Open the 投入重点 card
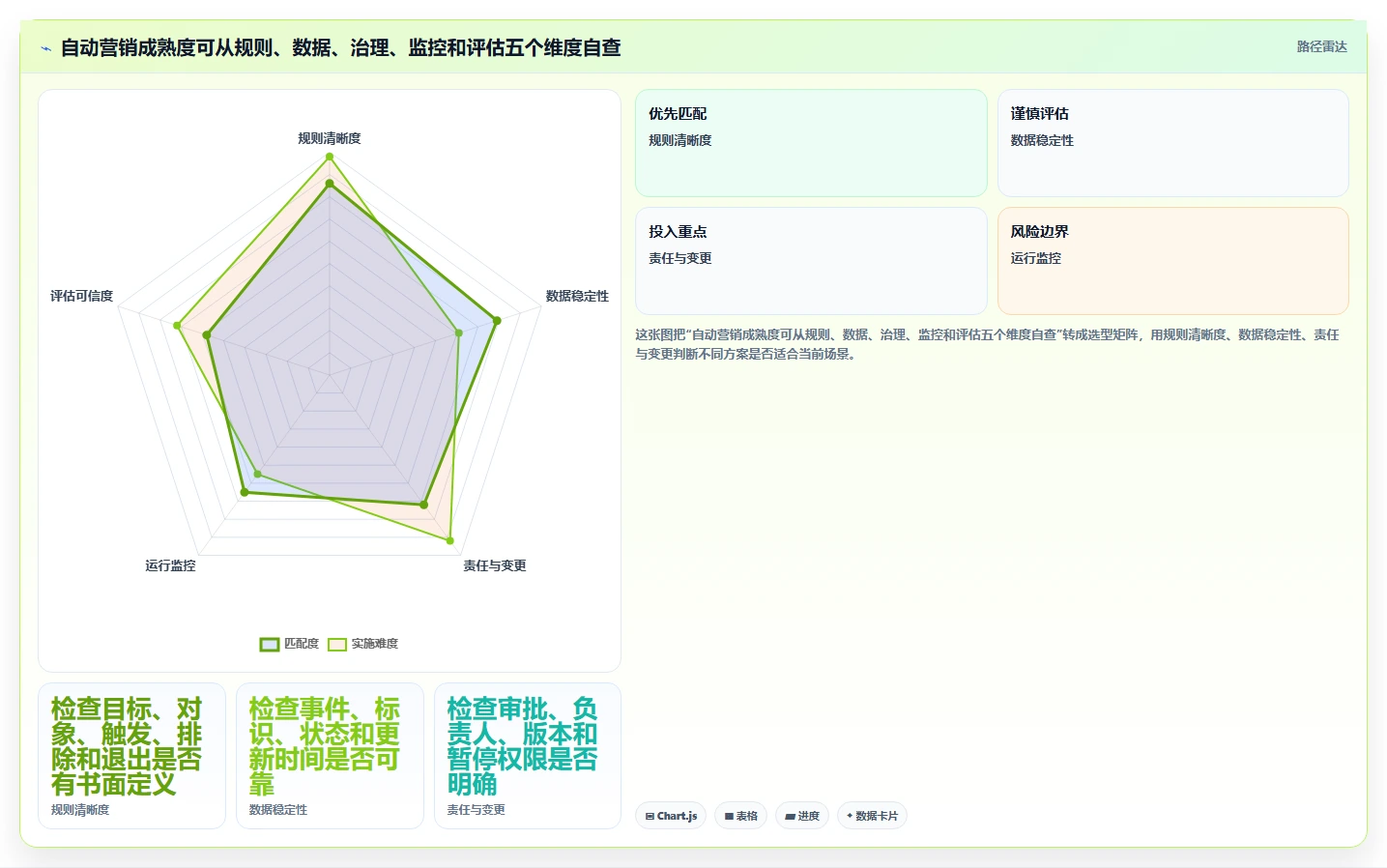 click(811, 261)
